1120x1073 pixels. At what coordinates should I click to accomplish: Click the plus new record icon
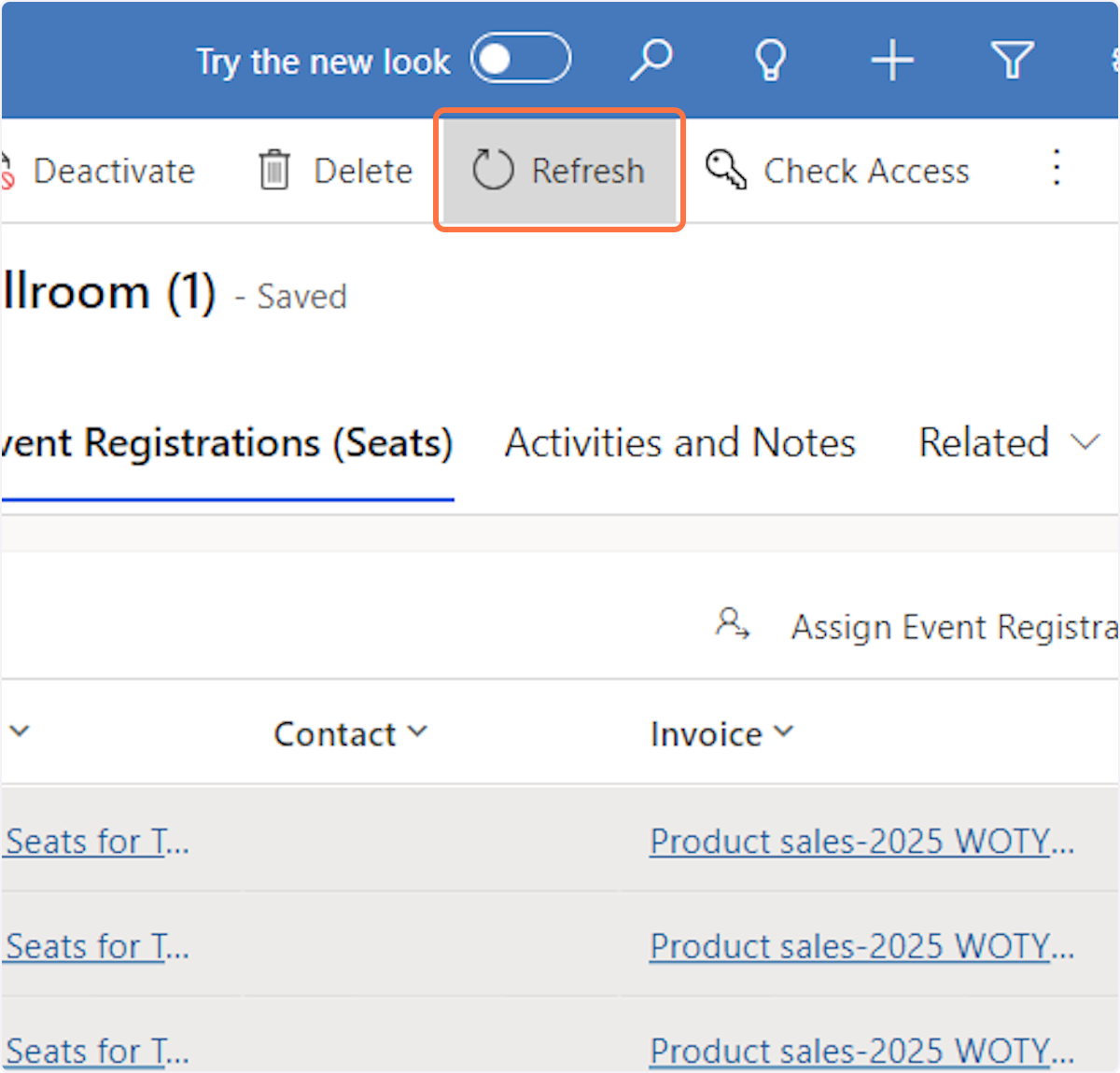[892, 61]
